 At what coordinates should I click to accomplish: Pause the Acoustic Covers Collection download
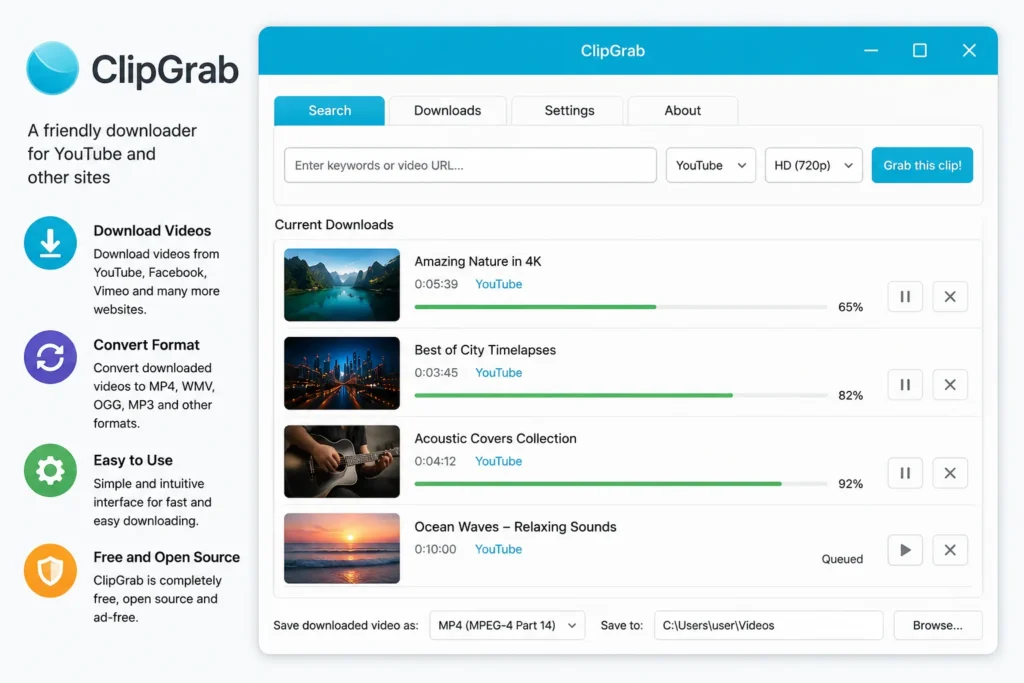[x=905, y=473]
